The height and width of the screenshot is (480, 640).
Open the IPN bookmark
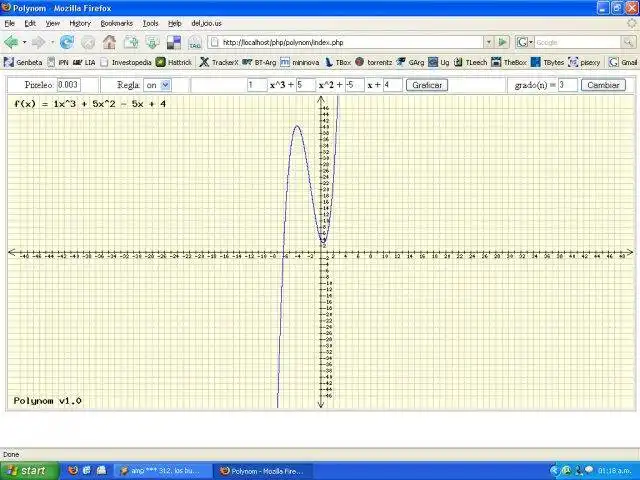[x=58, y=62]
